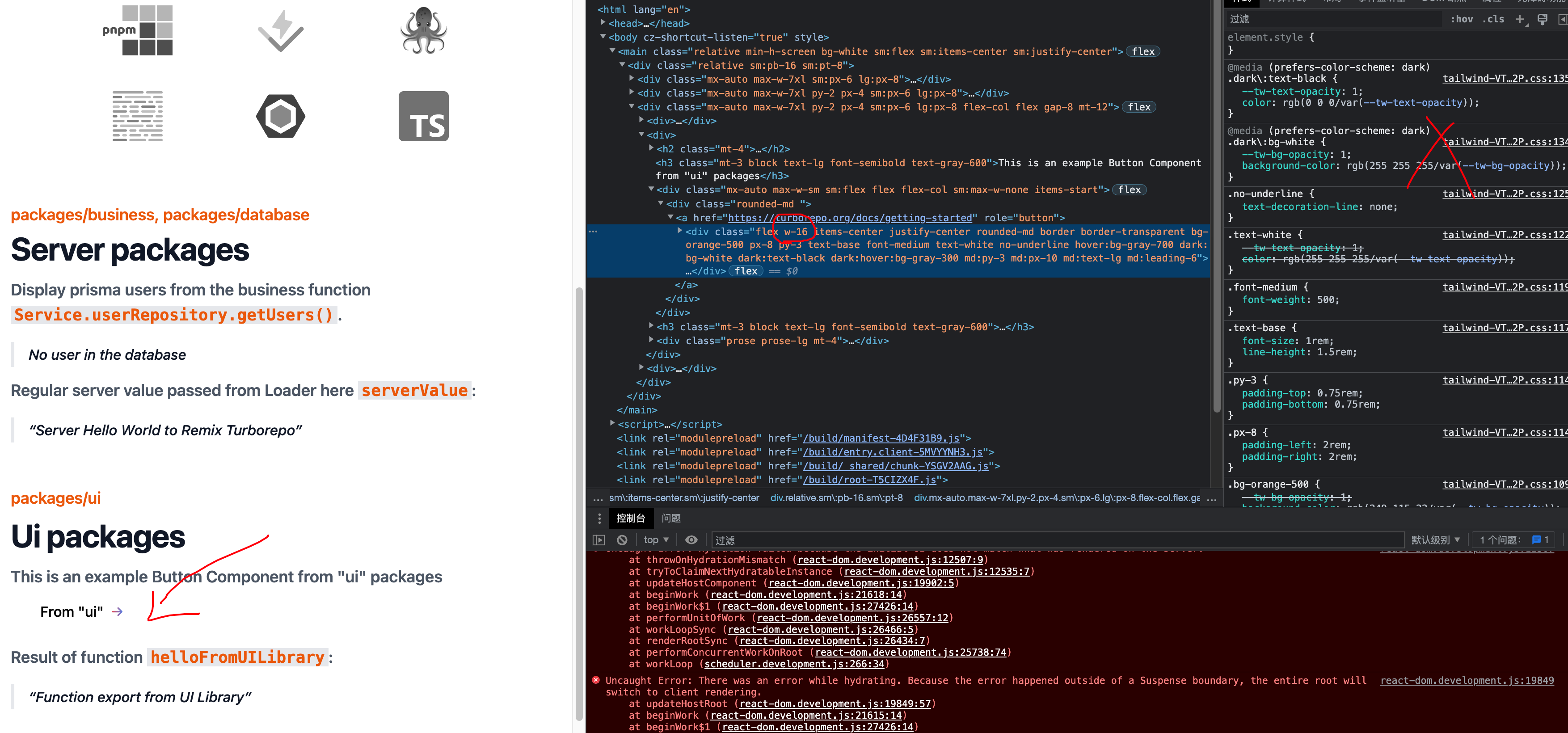Toggle the :hov element state pane
The image size is (1568, 733).
[x=1462, y=19]
